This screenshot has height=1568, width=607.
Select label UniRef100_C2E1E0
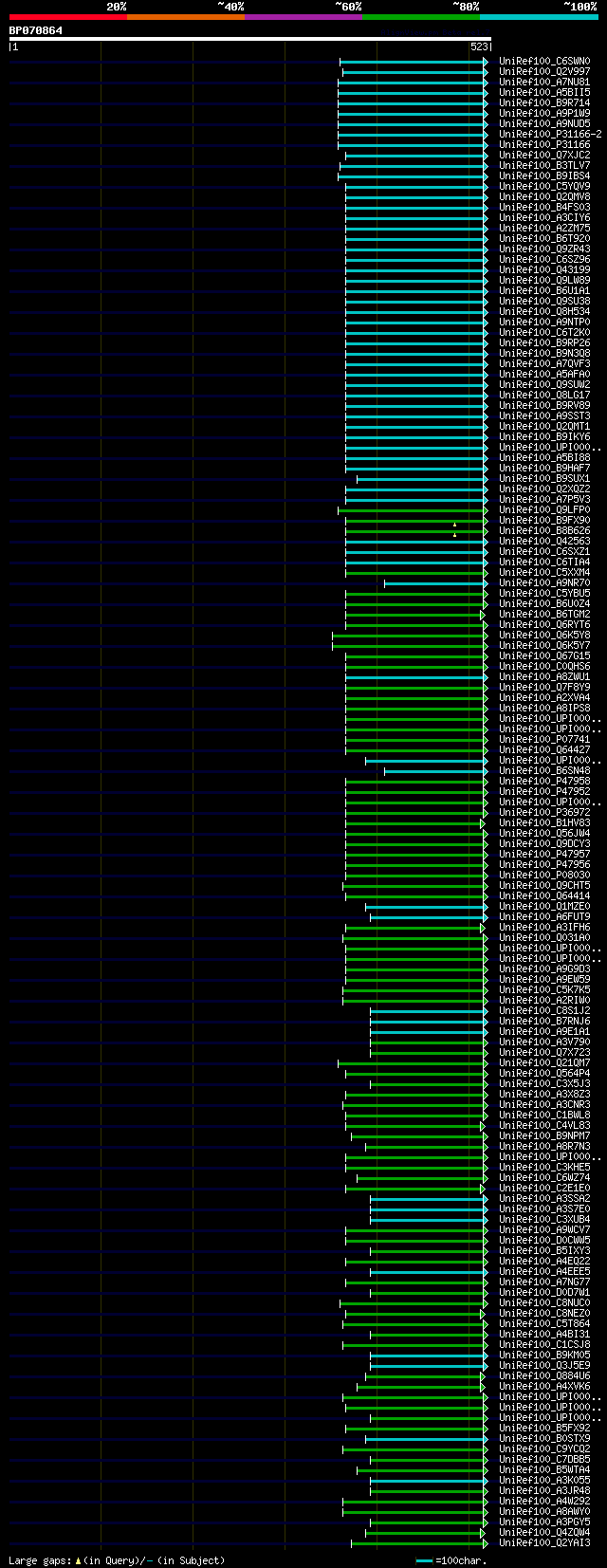(x=544, y=1189)
